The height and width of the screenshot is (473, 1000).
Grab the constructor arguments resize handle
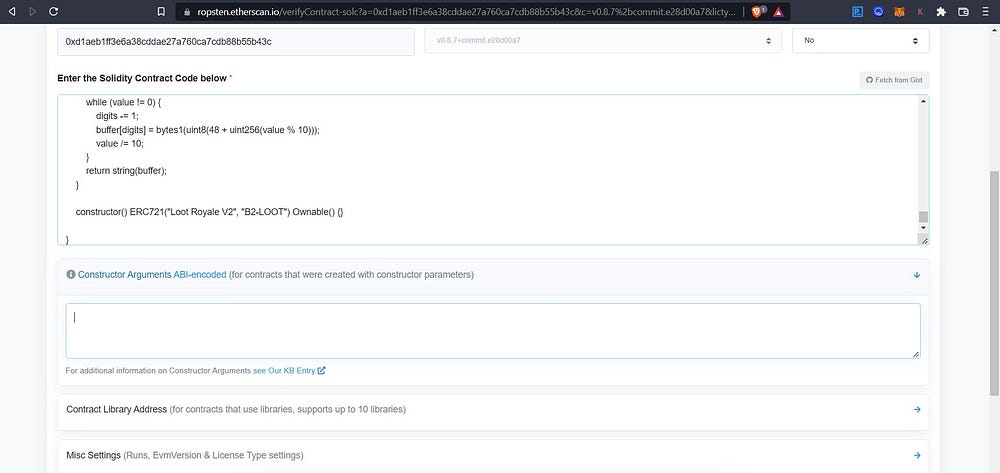[x=916, y=354]
